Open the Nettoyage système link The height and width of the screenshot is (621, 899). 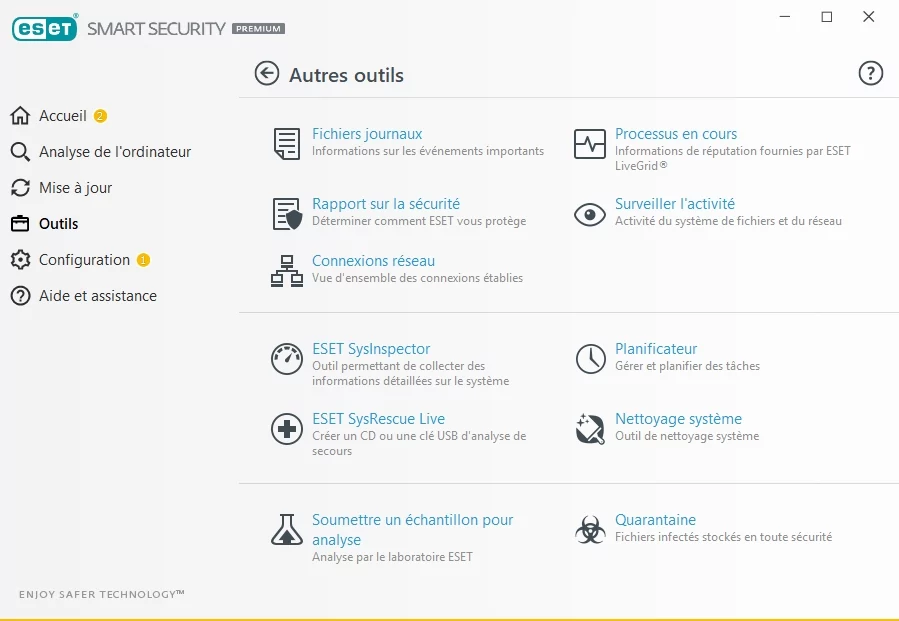(678, 419)
